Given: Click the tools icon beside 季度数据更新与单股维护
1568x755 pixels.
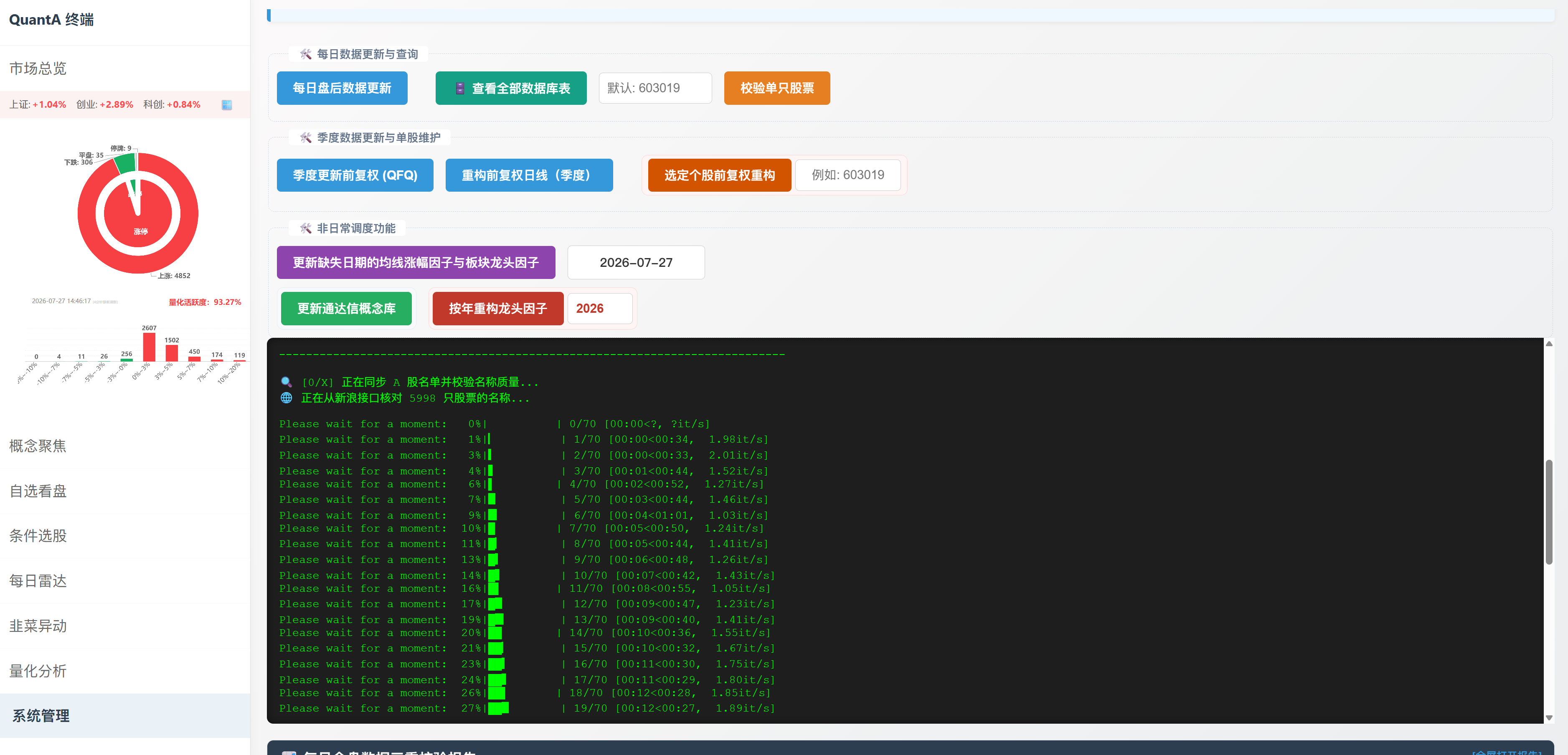Looking at the screenshot, I should (x=306, y=137).
